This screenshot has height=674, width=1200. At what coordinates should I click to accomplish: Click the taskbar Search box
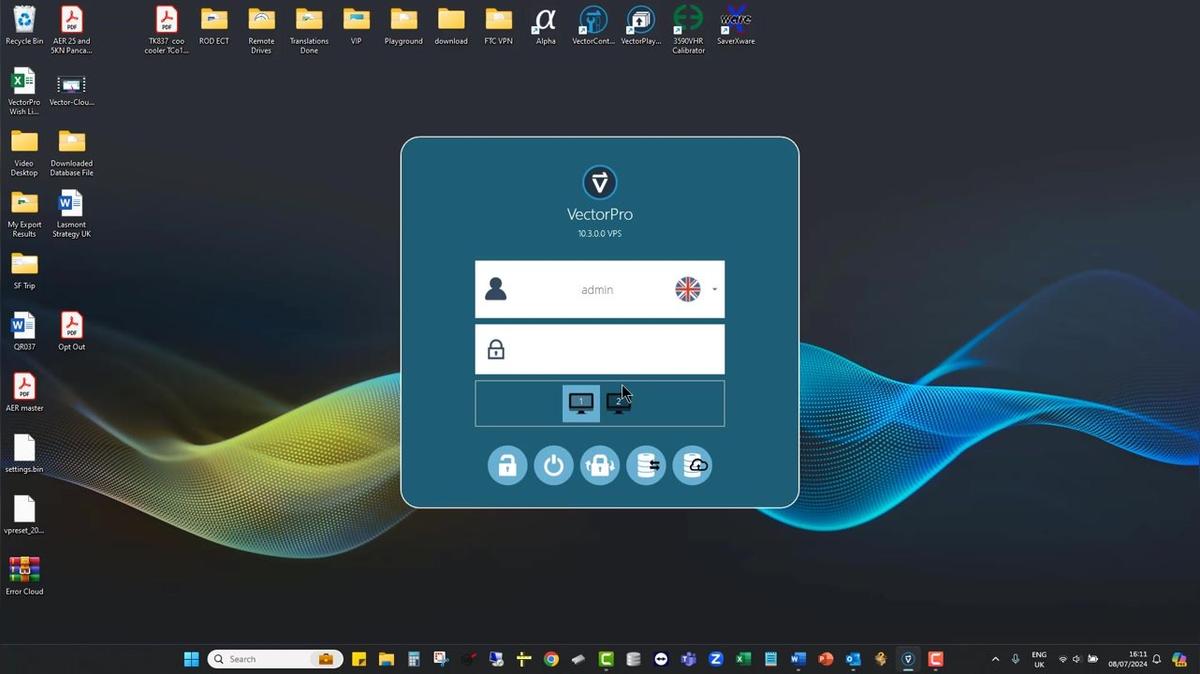click(x=275, y=659)
